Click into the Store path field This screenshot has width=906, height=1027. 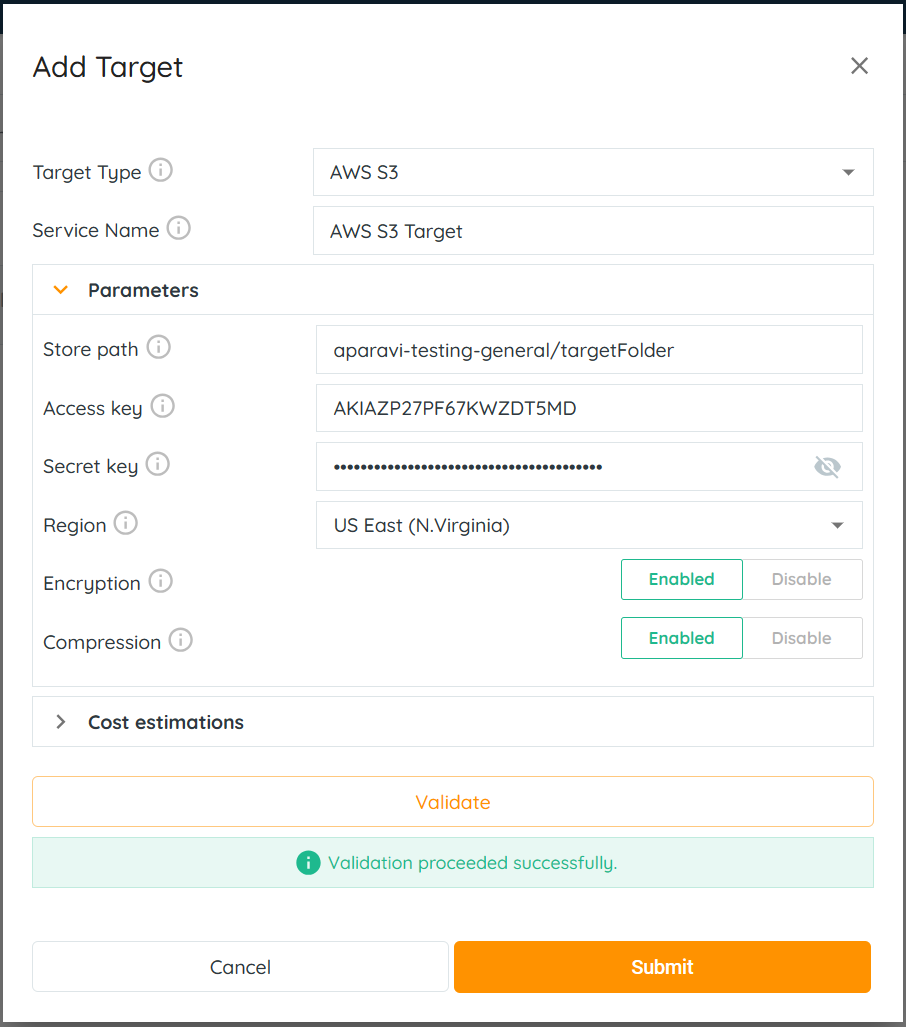pyautogui.click(x=589, y=350)
